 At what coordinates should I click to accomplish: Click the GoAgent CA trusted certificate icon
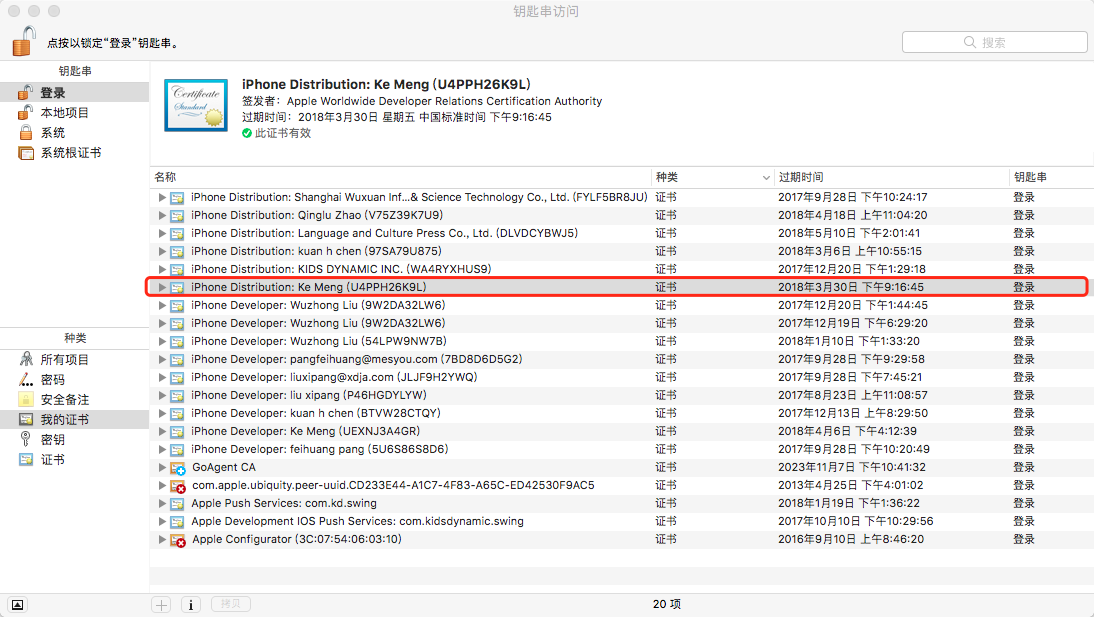(x=178, y=468)
